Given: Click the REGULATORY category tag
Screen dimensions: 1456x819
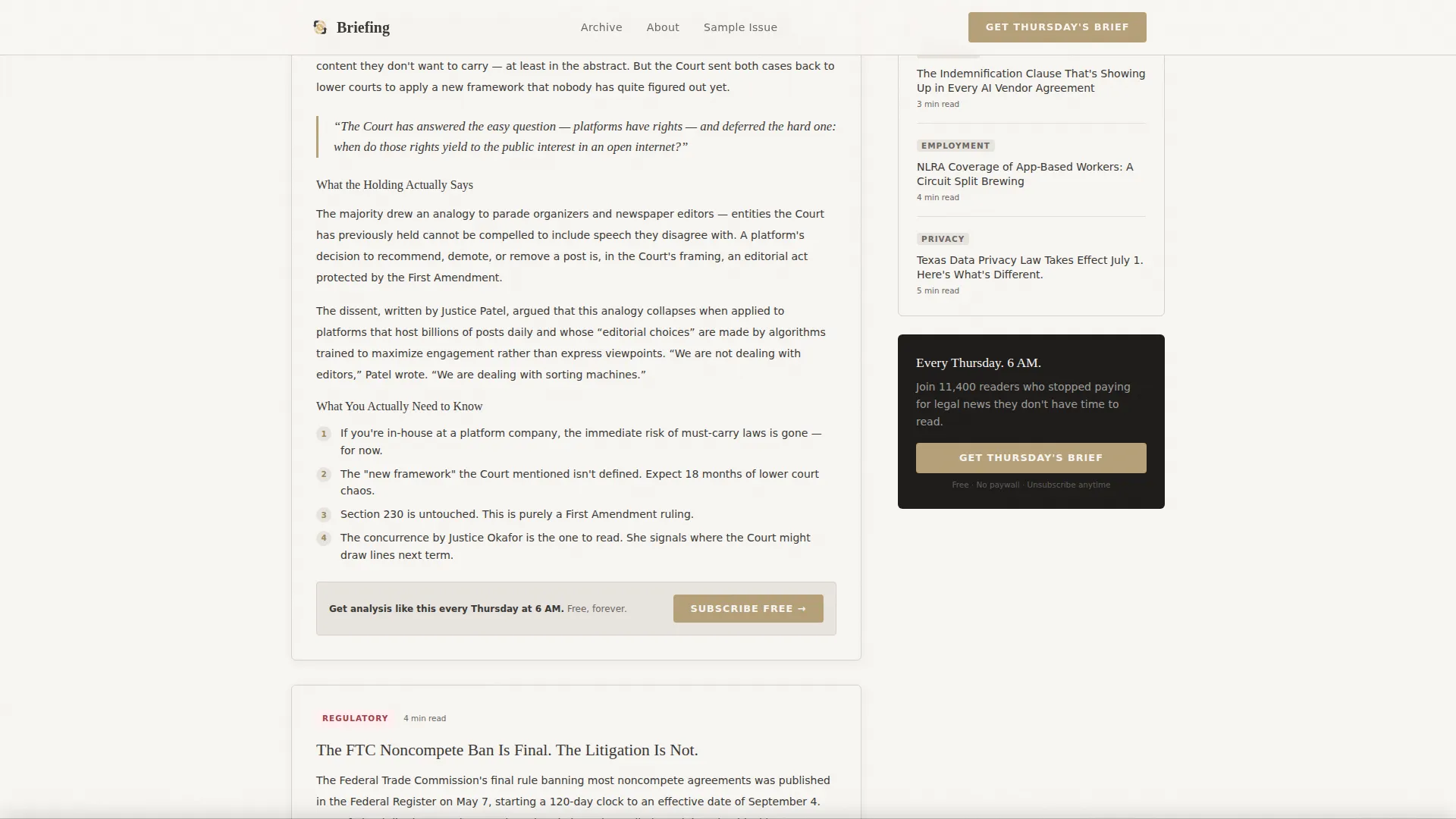Looking at the screenshot, I should [355, 718].
